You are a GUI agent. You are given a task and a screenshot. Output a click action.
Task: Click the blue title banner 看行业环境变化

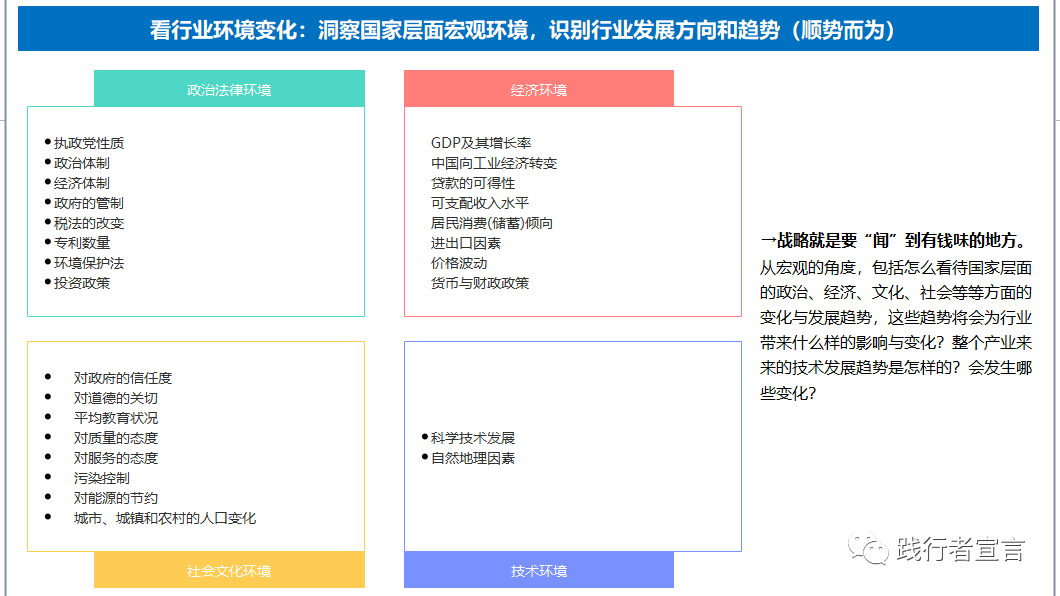[x=530, y=29]
